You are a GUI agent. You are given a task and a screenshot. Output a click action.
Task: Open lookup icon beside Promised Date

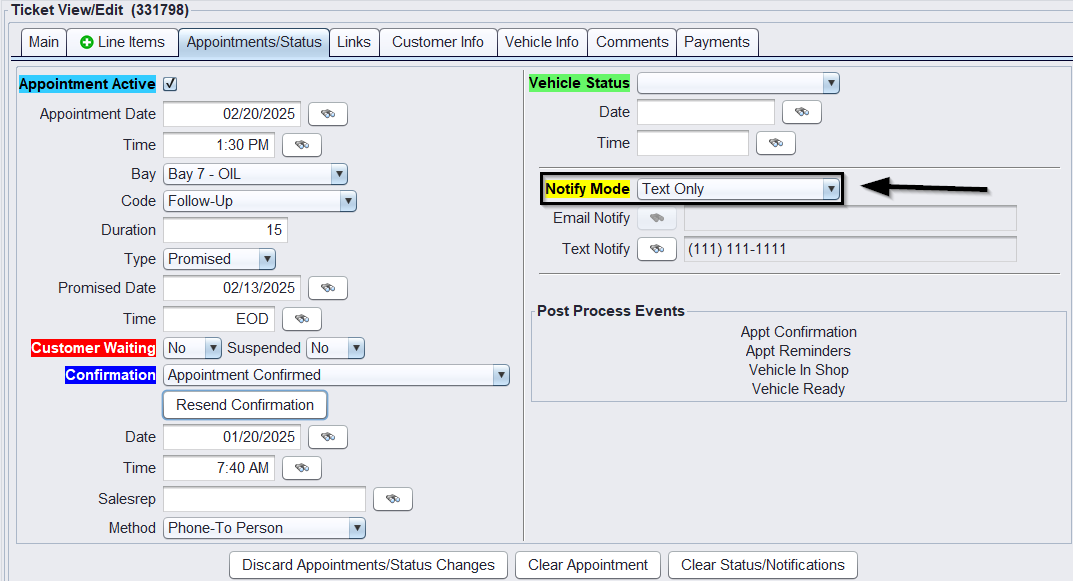coord(327,288)
